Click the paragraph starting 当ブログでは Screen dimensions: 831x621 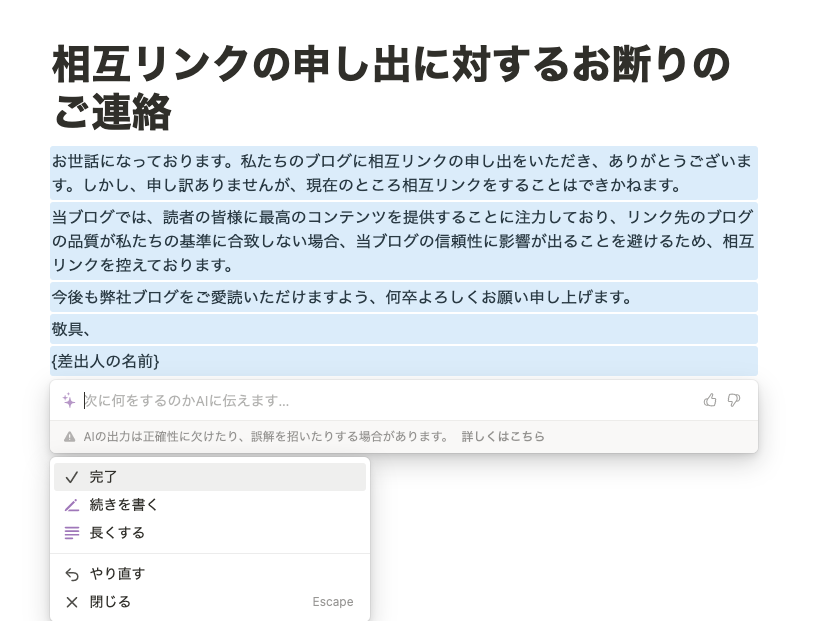404,241
